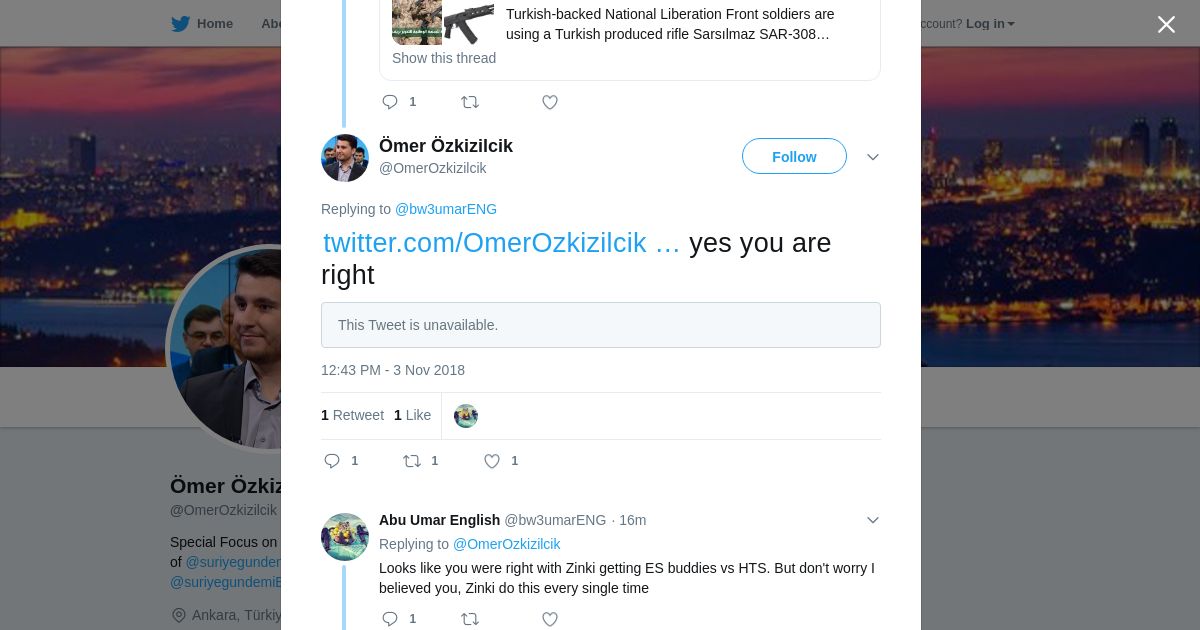Retweet the top thread tweet
1200x630 pixels.
pyautogui.click(x=470, y=102)
